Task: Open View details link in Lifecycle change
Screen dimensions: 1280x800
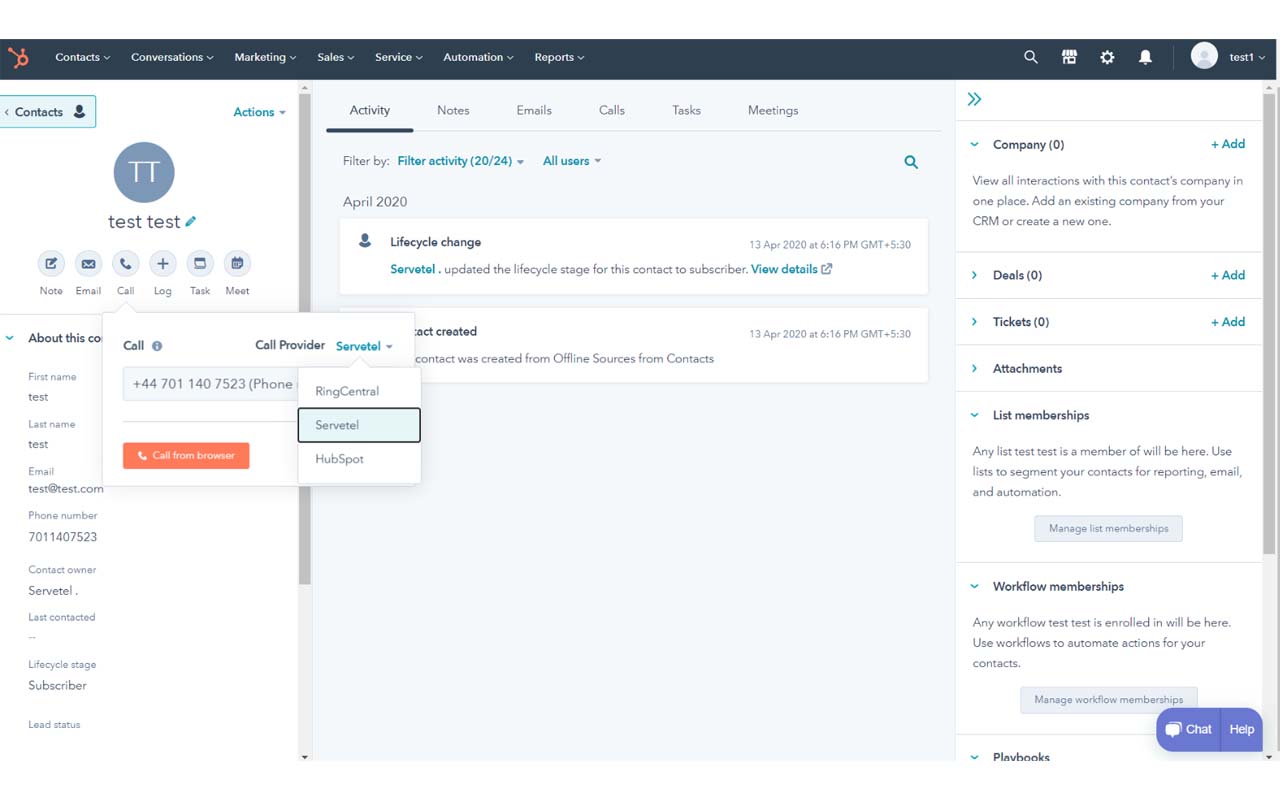Action: click(x=791, y=269)
